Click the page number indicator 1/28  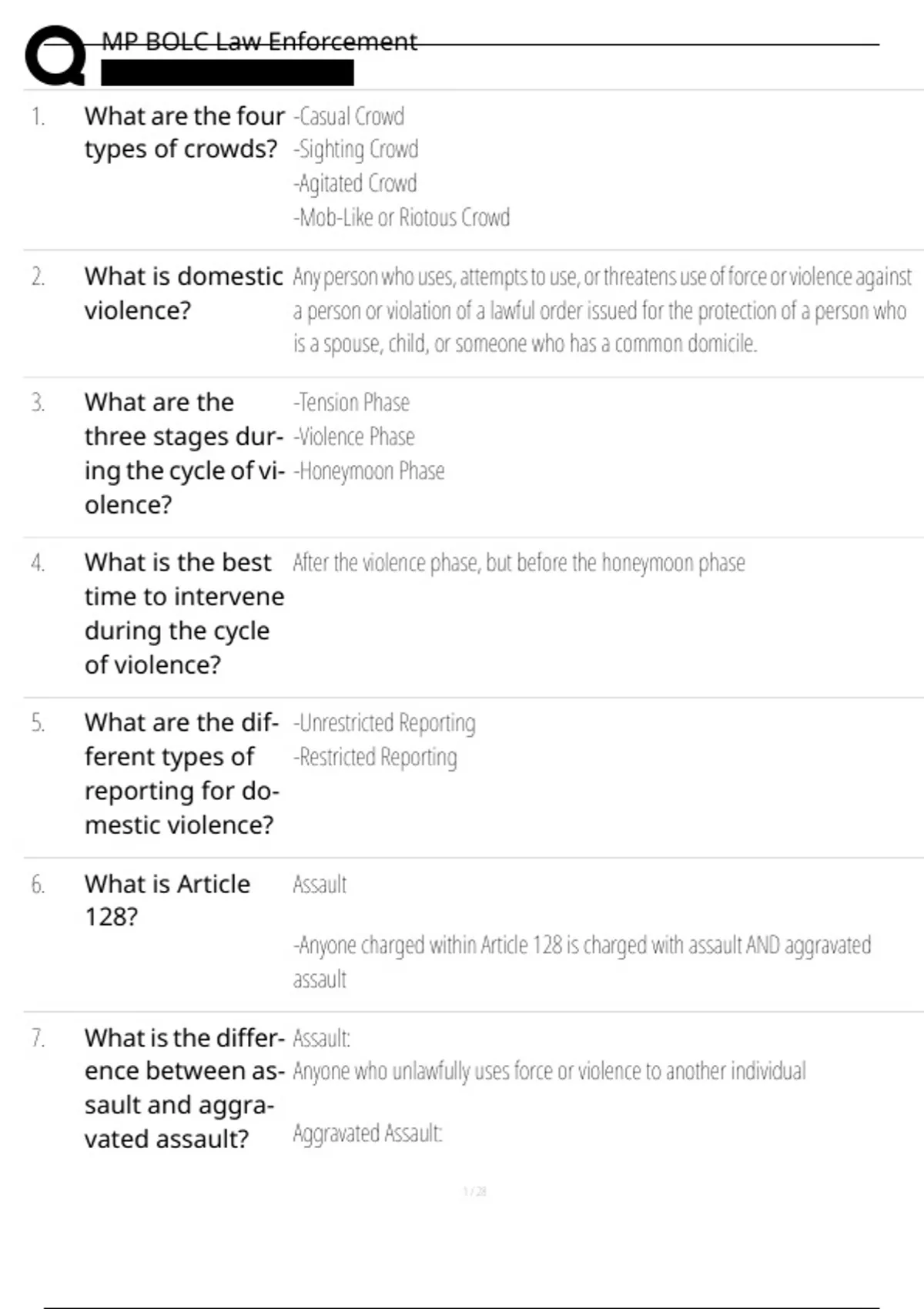point(474,1191)
